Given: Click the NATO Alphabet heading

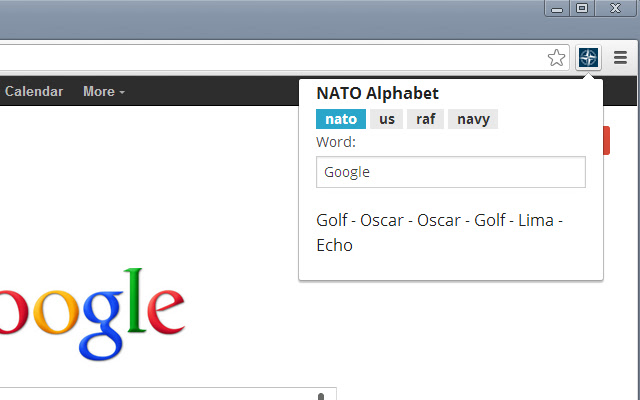Looking at the screenshot, I should 378,93.
